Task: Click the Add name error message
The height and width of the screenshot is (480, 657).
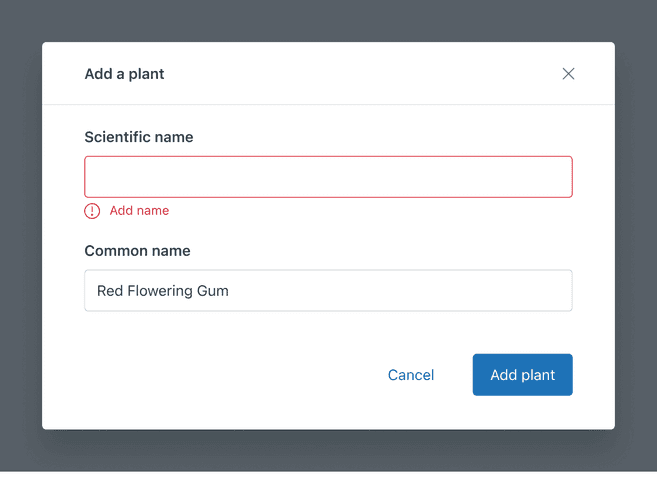Action: 139,211
